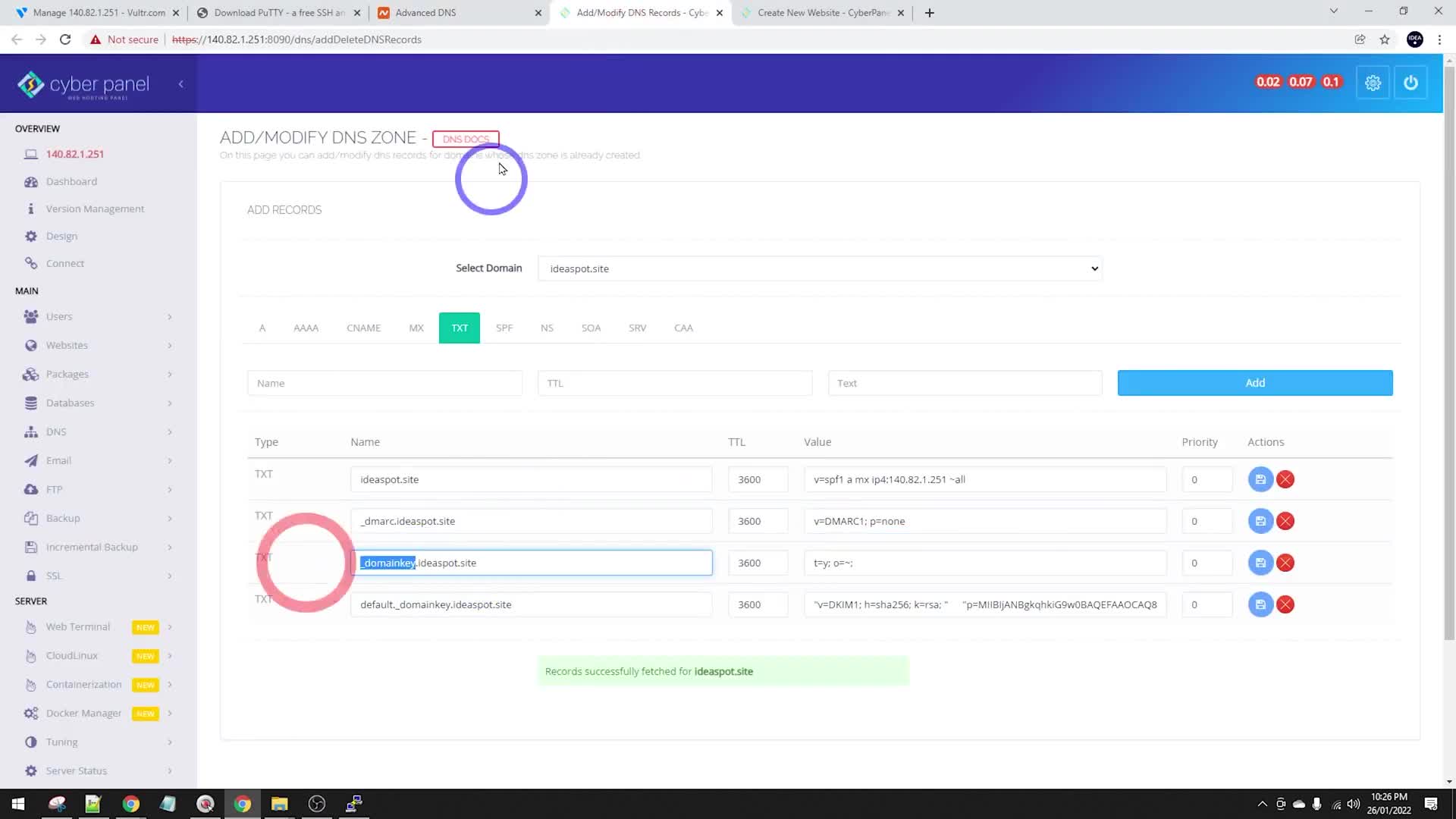Viewport: 1456px width, 819px height.
Task: Save the _dmarc record with the disk icon
Action: [x=1260, y=521]
